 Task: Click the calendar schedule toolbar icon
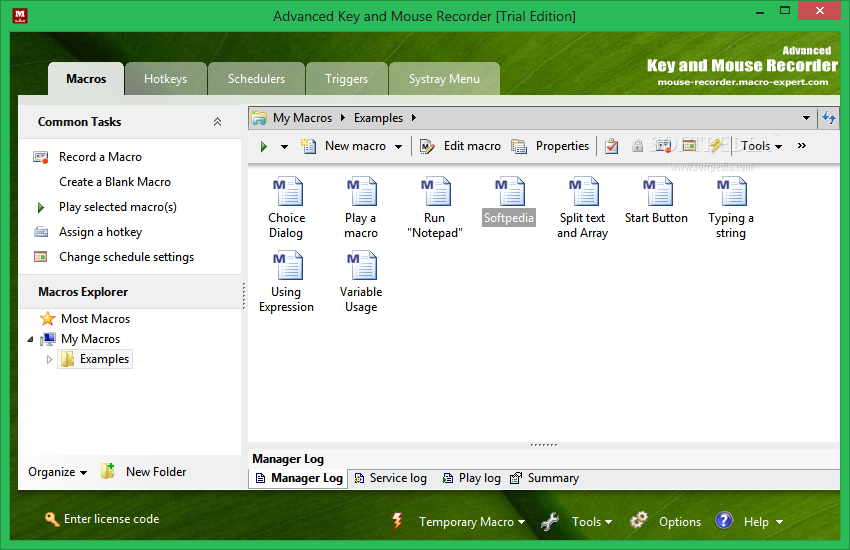click(690, 145)
